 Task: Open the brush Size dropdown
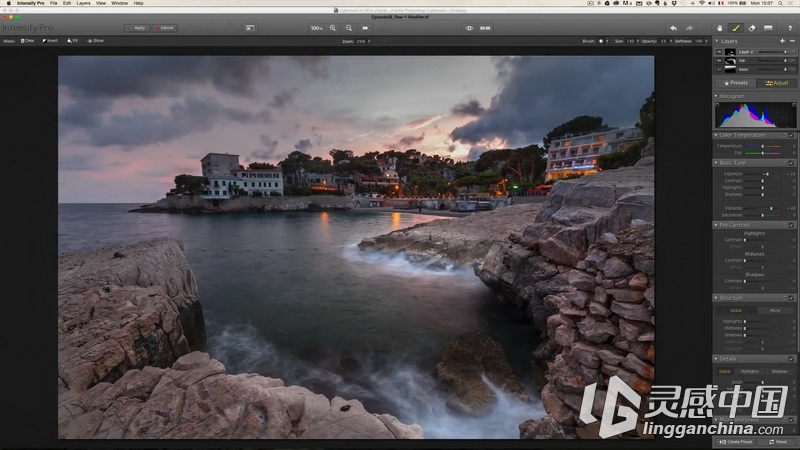632,41
